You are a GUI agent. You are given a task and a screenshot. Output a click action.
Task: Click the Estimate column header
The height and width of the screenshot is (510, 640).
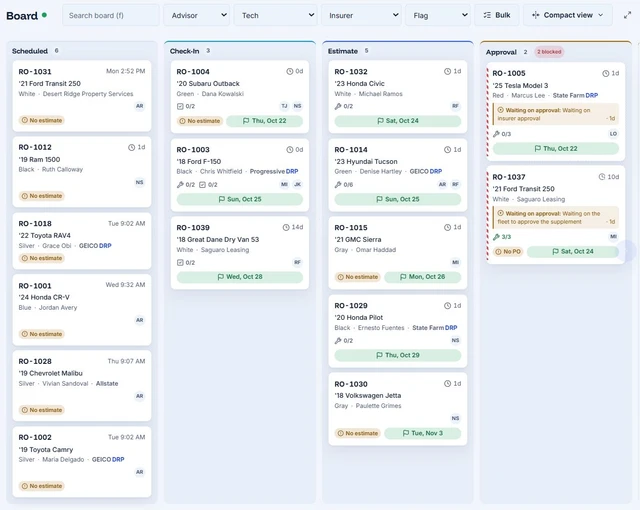(x=343, y=51)
